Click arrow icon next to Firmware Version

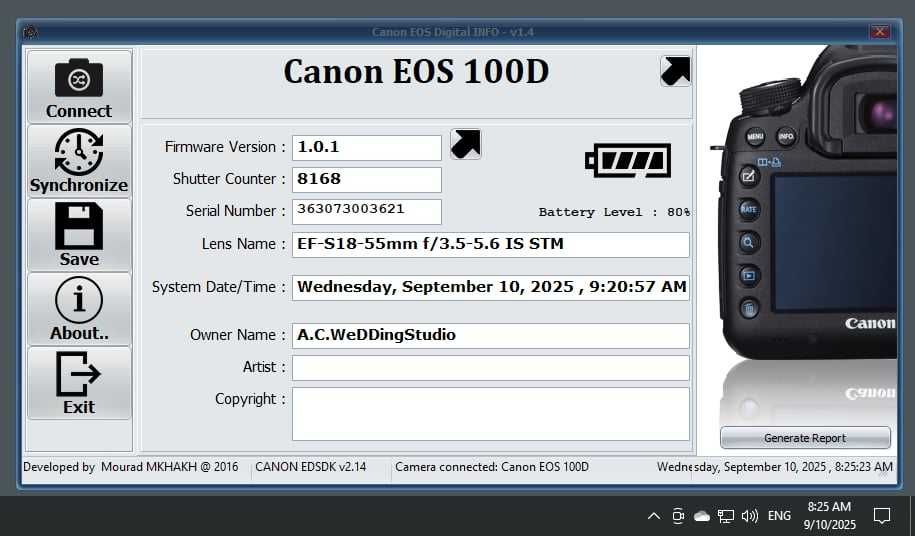pos(466,144)
